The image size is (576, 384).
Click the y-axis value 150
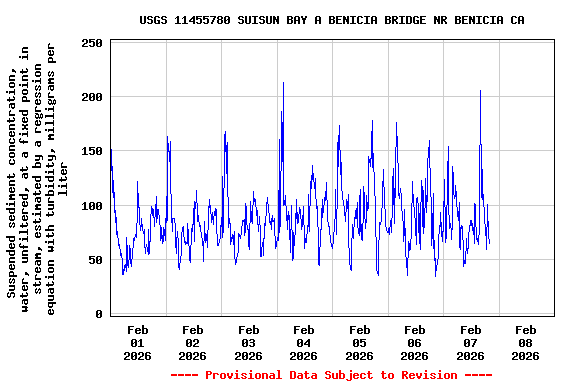[x=92, y=151]
